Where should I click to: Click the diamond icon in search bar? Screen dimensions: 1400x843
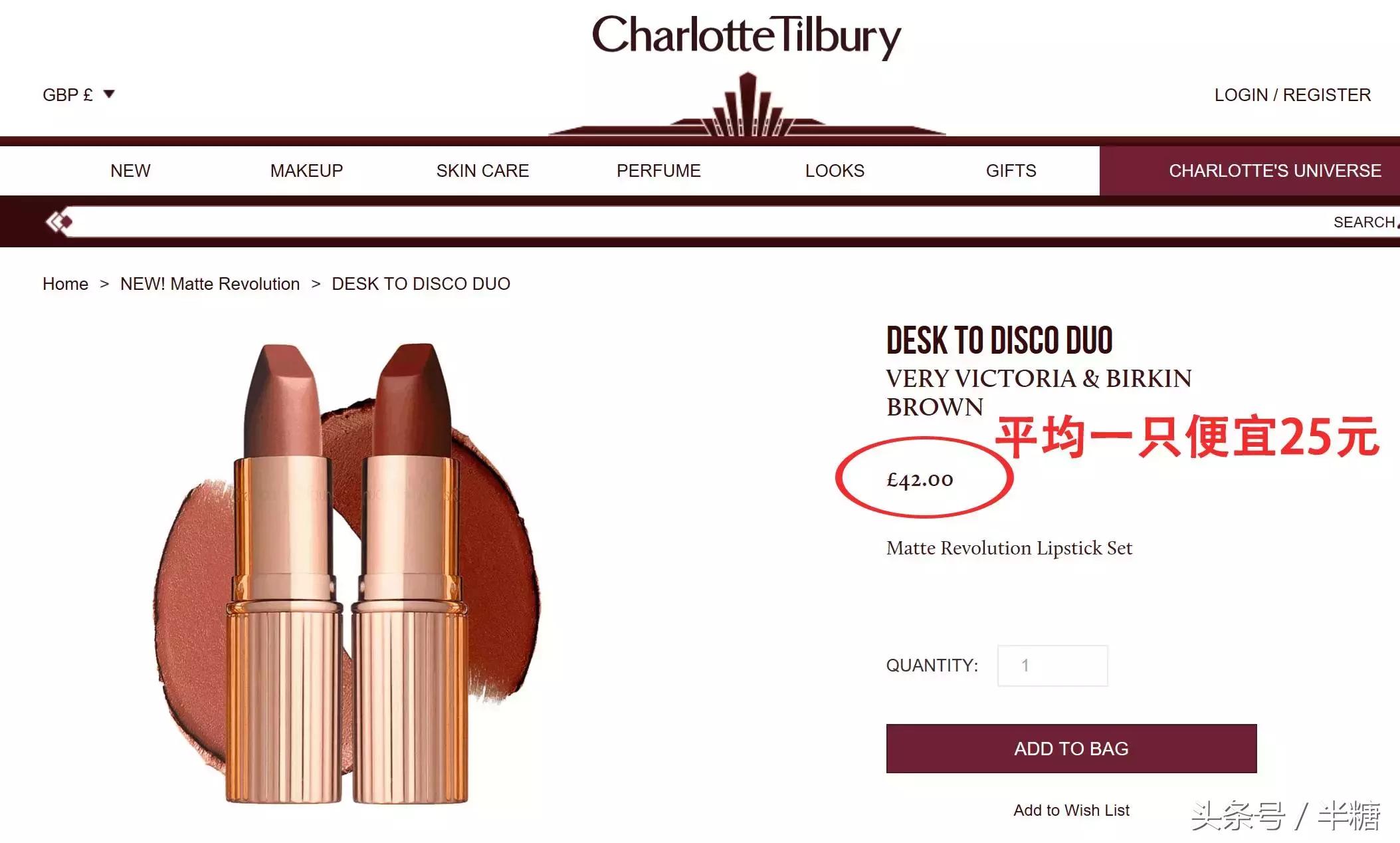(x=58, y=221)
